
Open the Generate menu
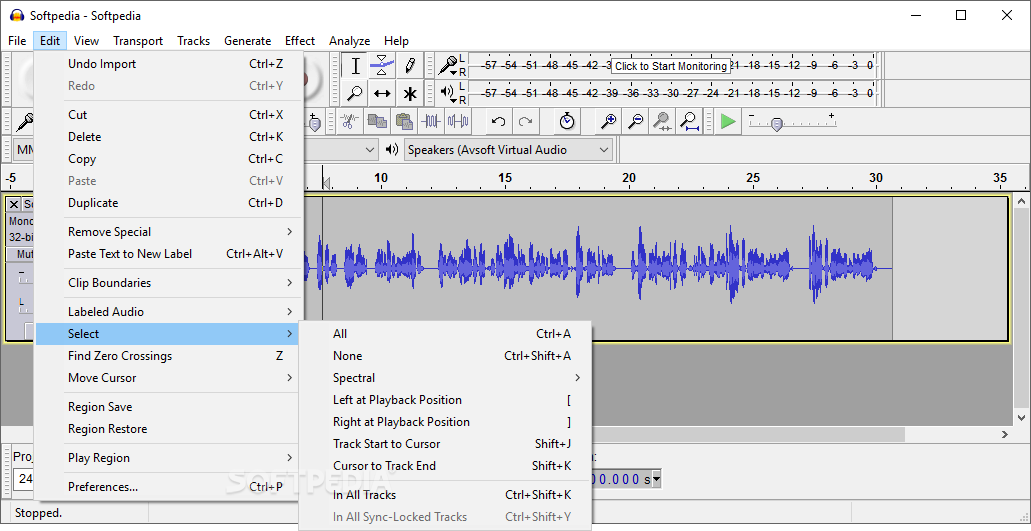(247, 41)
